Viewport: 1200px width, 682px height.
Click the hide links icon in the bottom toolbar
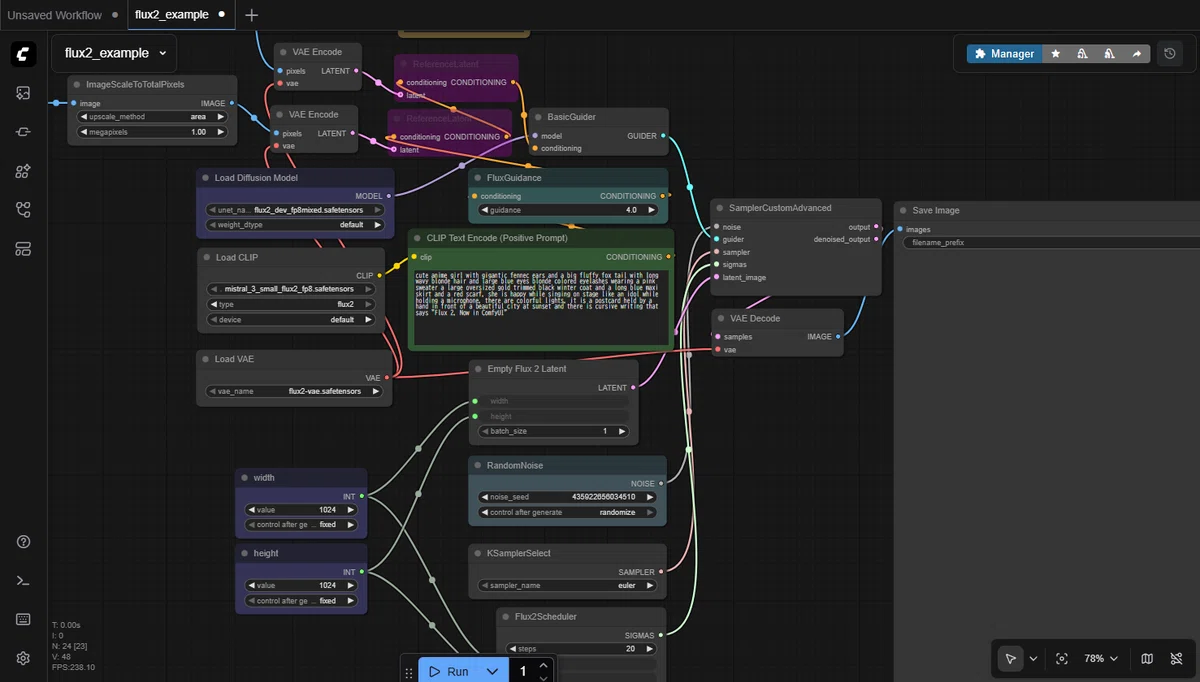tap(1176, 659)
